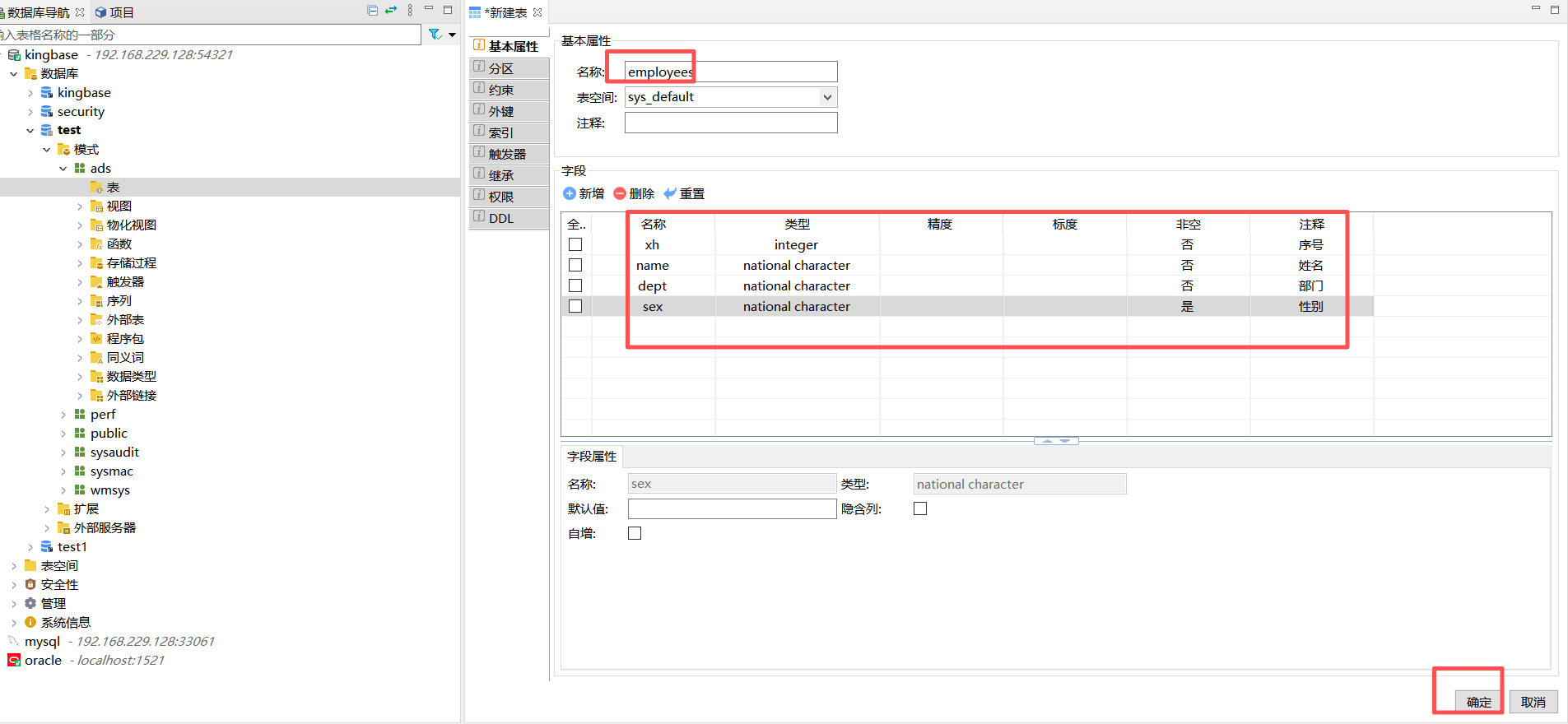Screen dimensions: 1568x724
Task: Click the 确定 button
Action: pyautogui.click(x=1478, y=702)
